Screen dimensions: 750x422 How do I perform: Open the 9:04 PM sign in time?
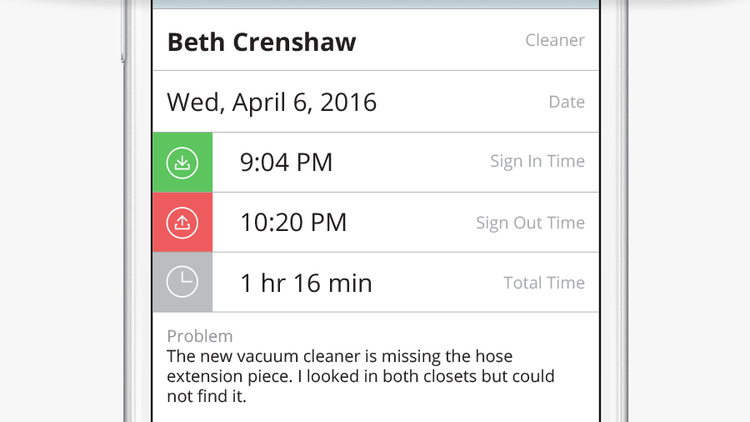286,162
